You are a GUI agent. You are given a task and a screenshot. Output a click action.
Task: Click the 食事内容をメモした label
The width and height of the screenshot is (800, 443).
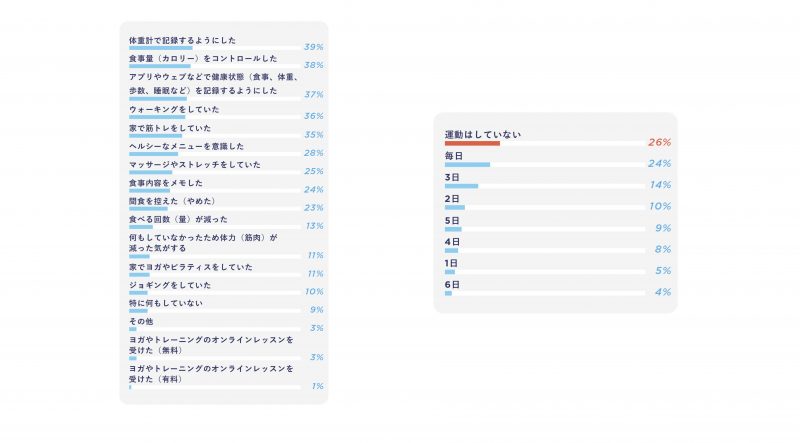pyautogui.click(x=166, y=183)
